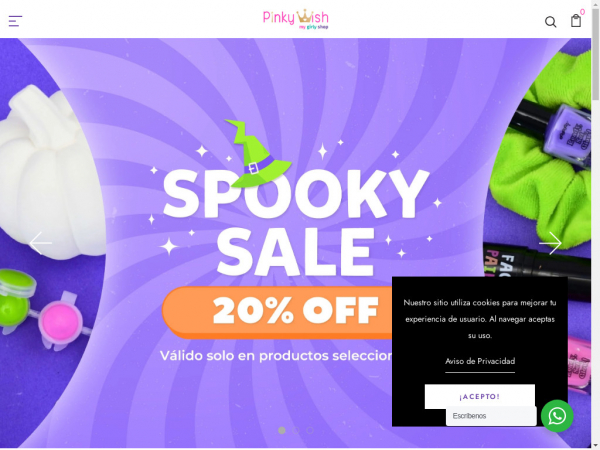Select the second carousel dot

click(296, 430)
